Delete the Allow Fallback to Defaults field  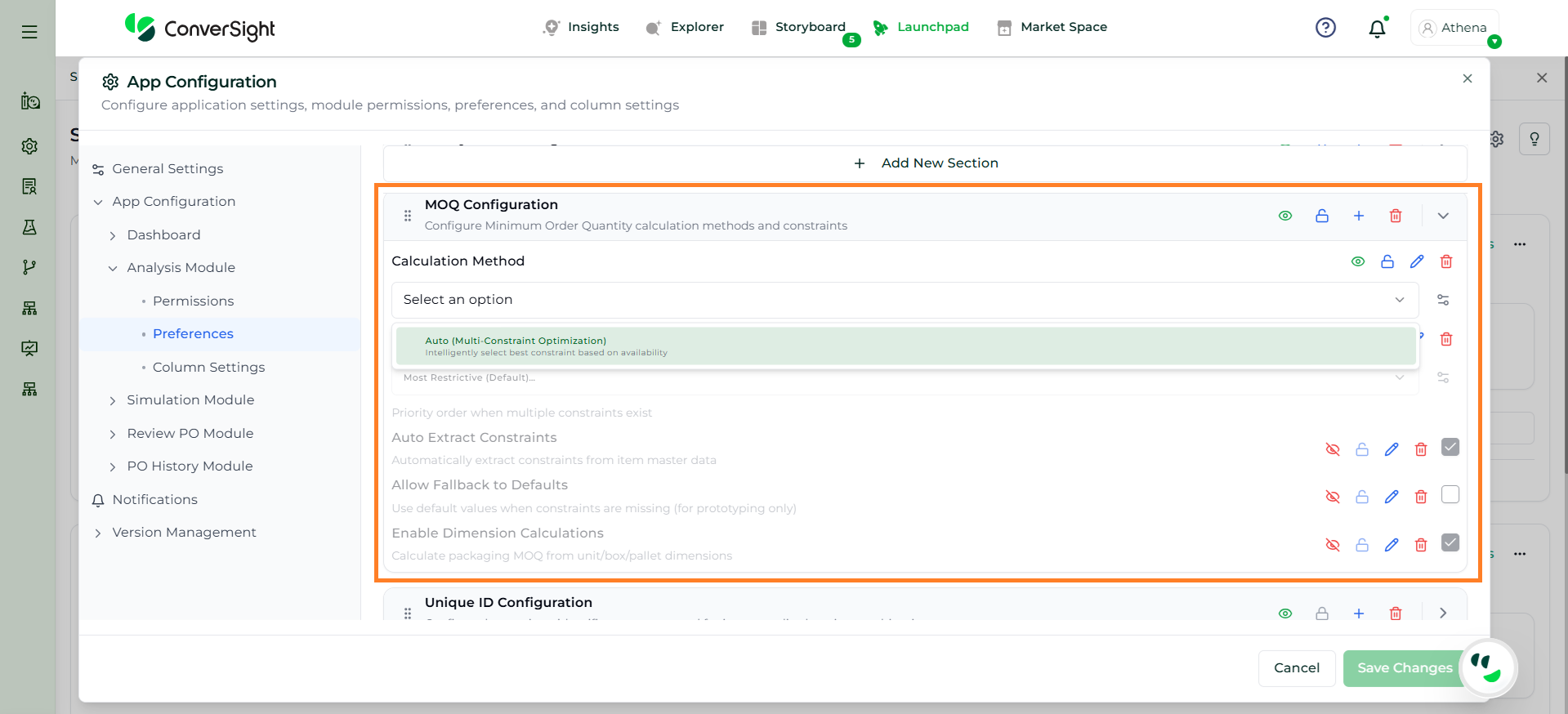coord(1421,497)
